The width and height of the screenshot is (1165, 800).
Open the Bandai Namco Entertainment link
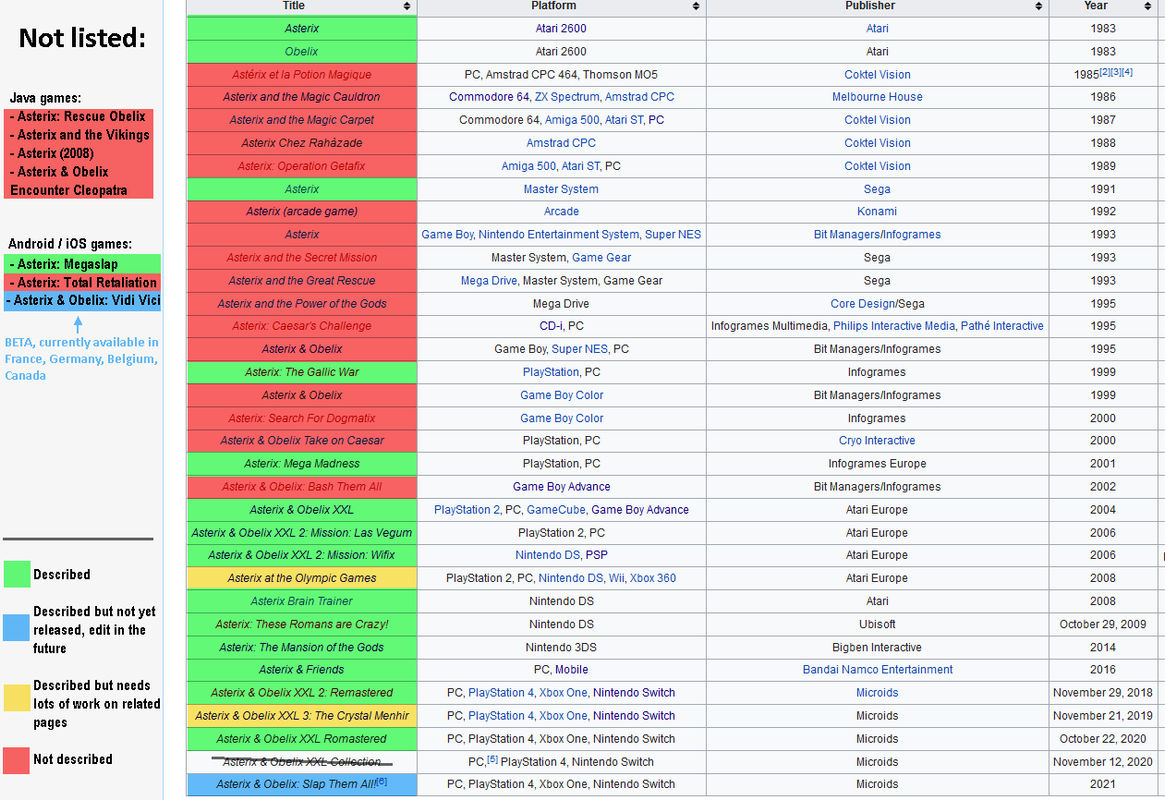877,669
